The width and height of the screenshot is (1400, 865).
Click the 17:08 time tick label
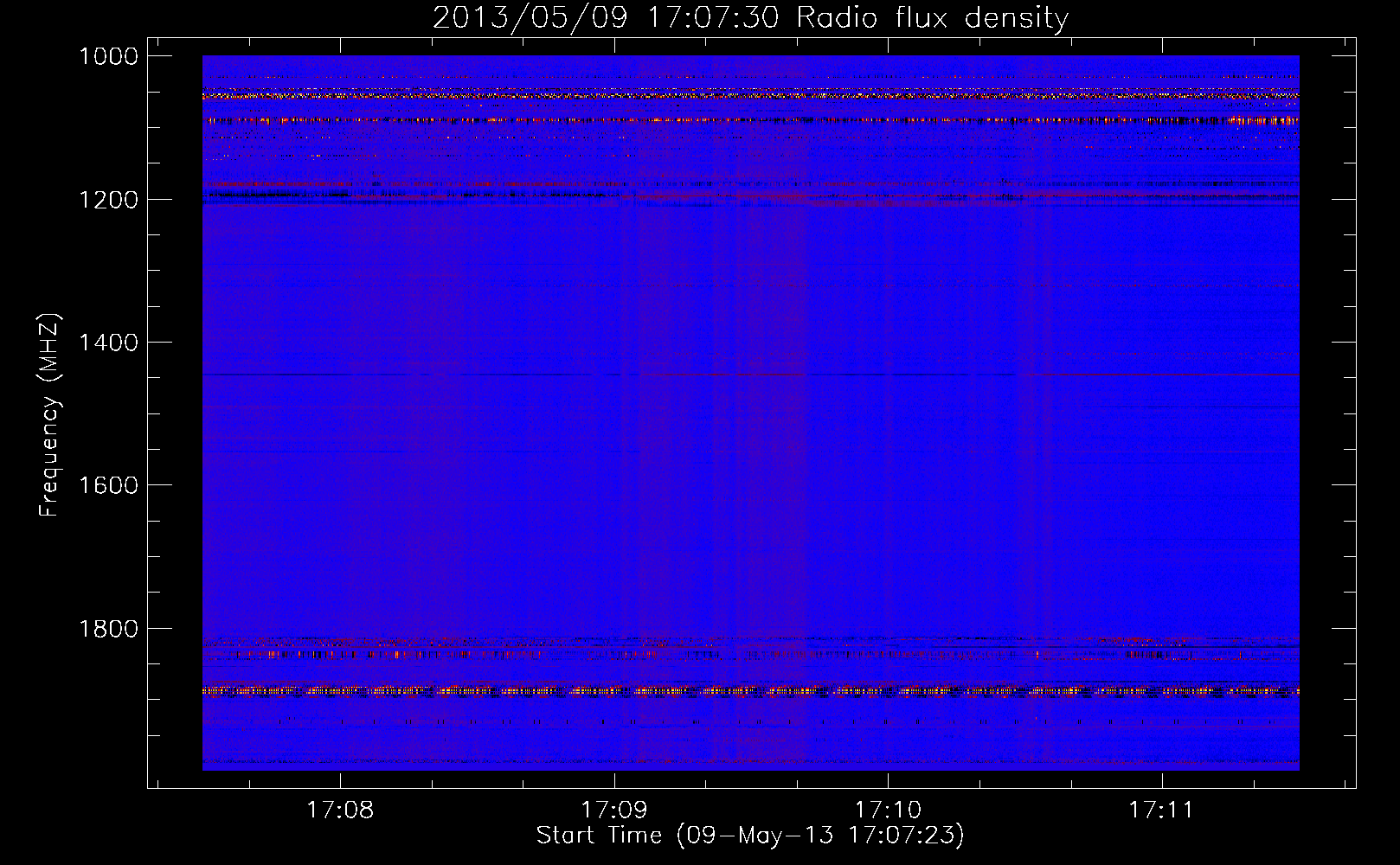point(340,811)
